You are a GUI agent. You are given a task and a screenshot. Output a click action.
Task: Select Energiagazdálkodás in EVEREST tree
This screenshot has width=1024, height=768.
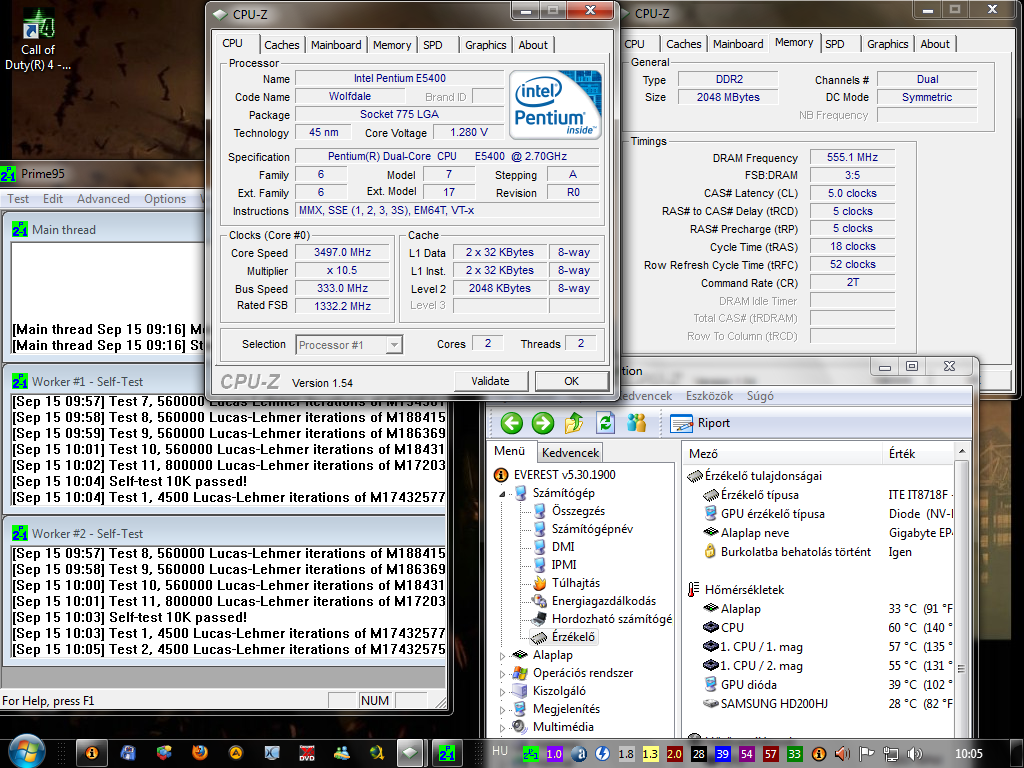point(604,601)
